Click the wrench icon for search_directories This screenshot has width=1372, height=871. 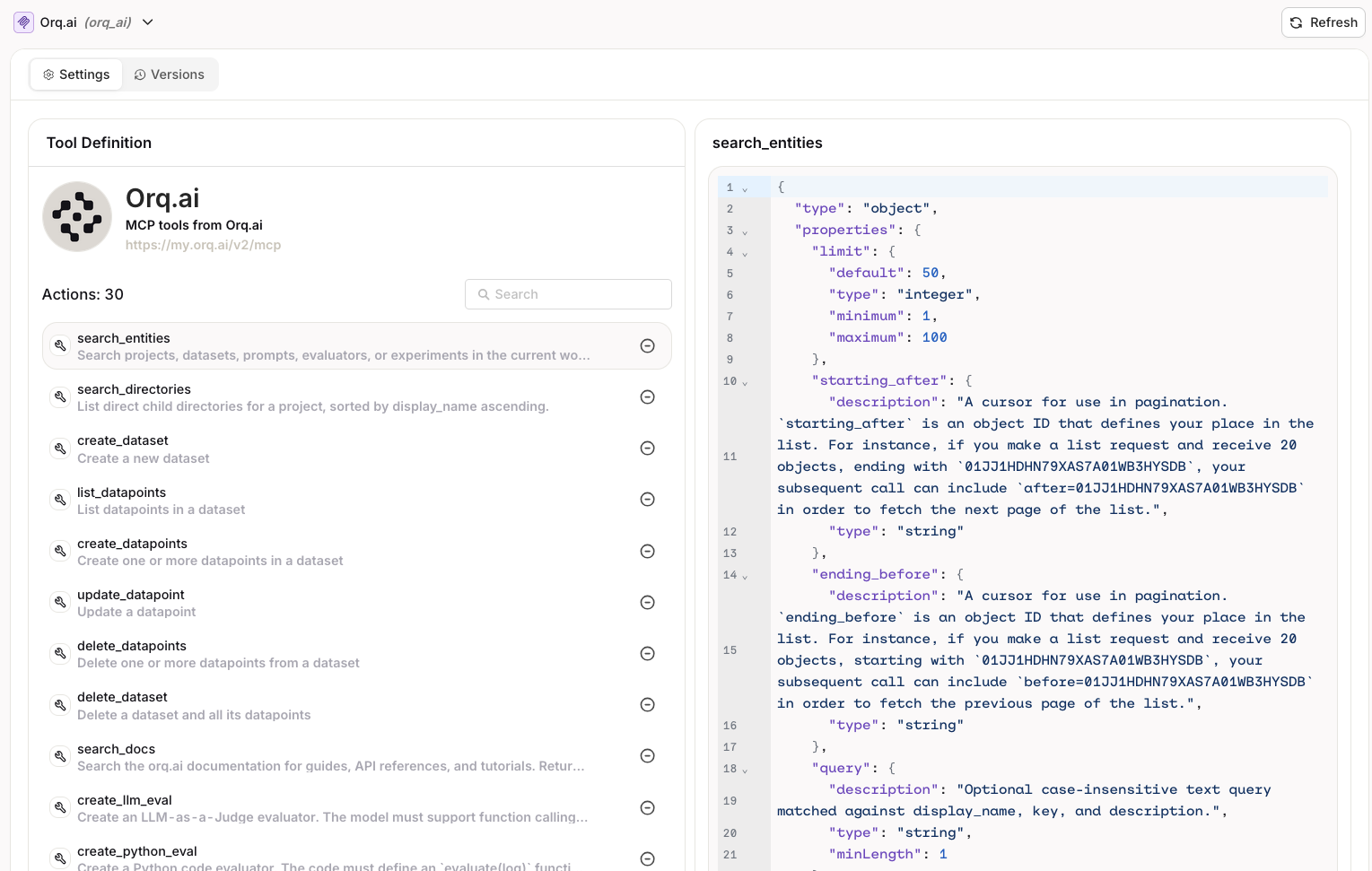click(60, 396)
